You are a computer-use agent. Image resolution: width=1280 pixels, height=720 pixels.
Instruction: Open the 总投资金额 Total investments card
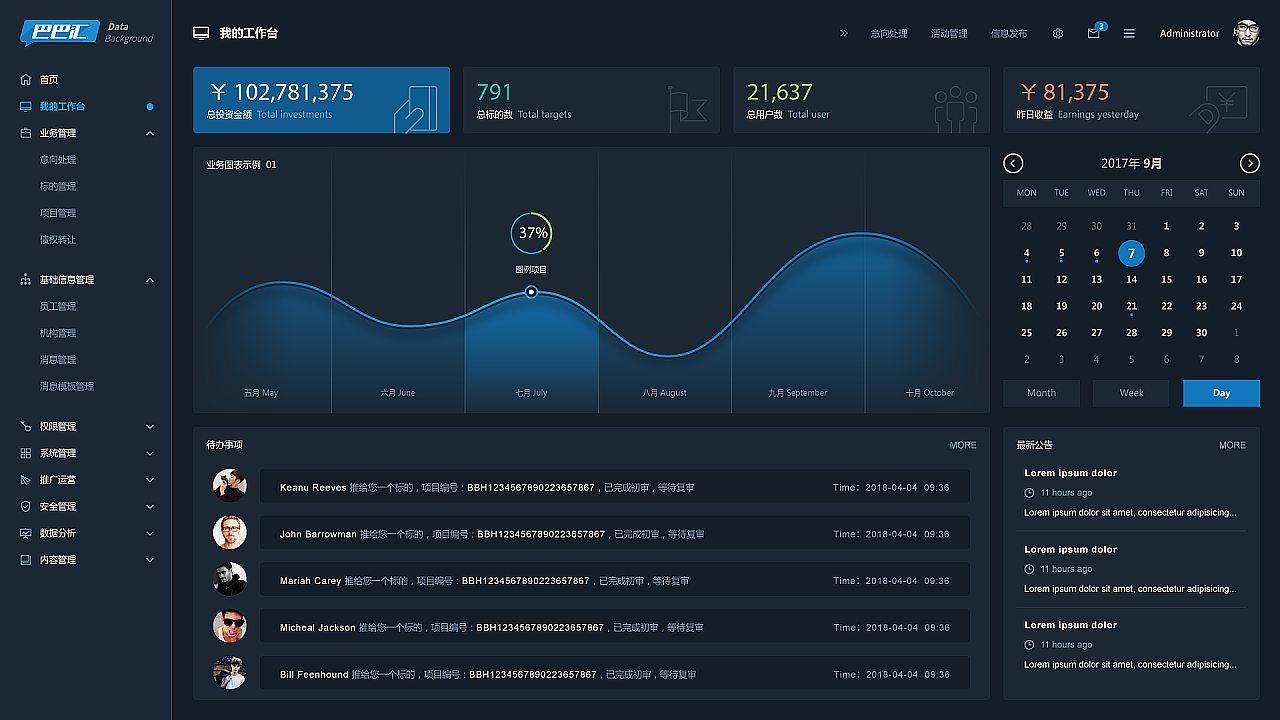[321, 100]
